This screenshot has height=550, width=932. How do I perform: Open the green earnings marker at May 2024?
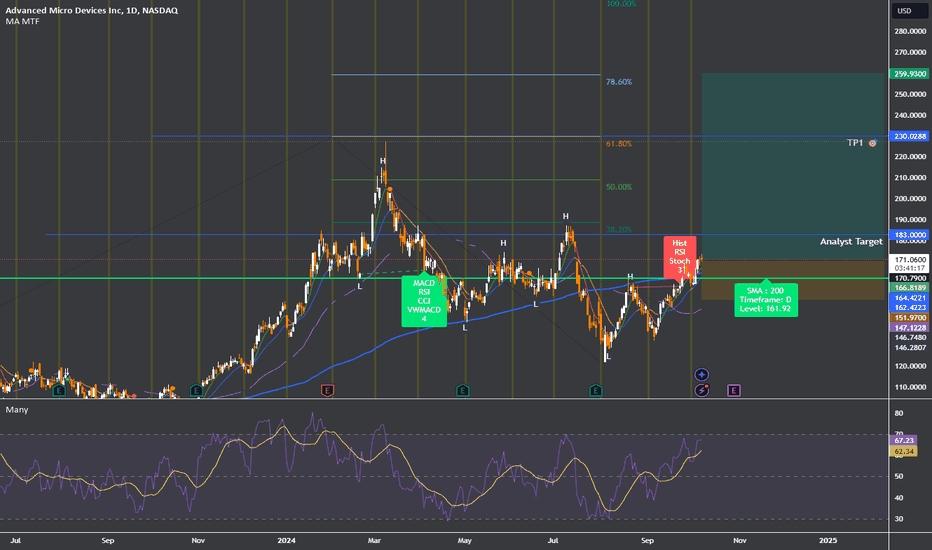462,391
